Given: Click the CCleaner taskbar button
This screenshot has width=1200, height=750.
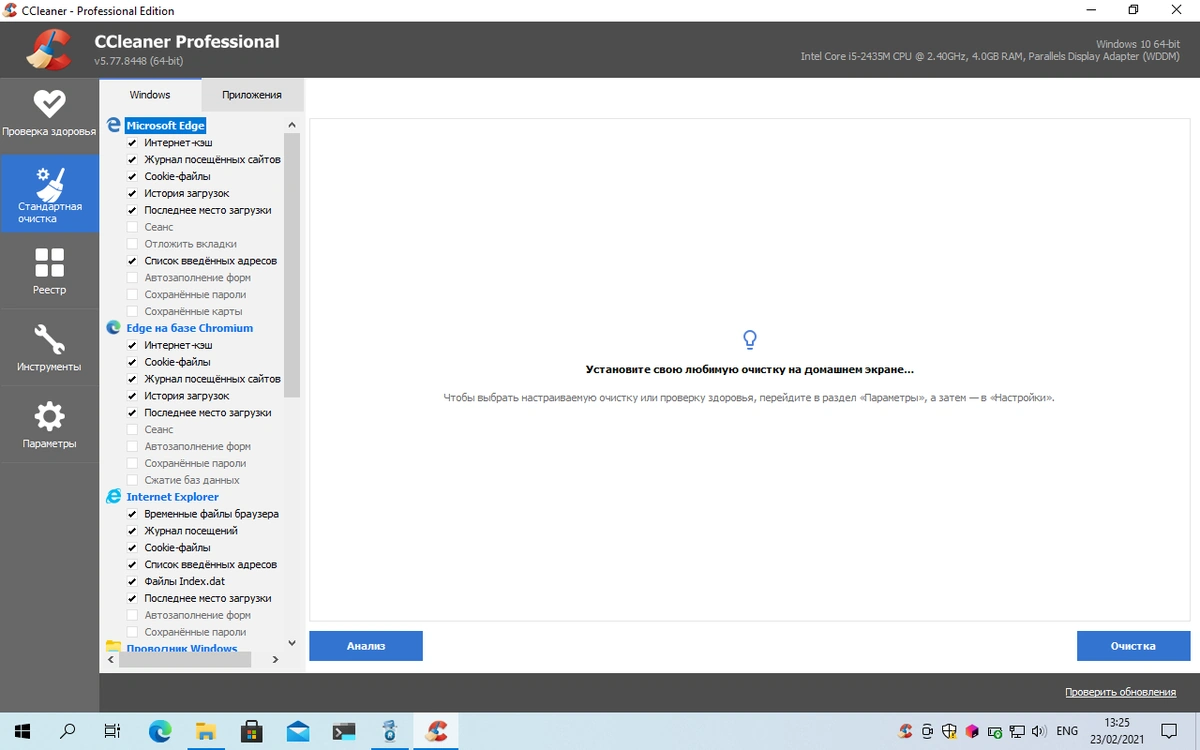Looking at the screenshot, I should tap(436, 731).
